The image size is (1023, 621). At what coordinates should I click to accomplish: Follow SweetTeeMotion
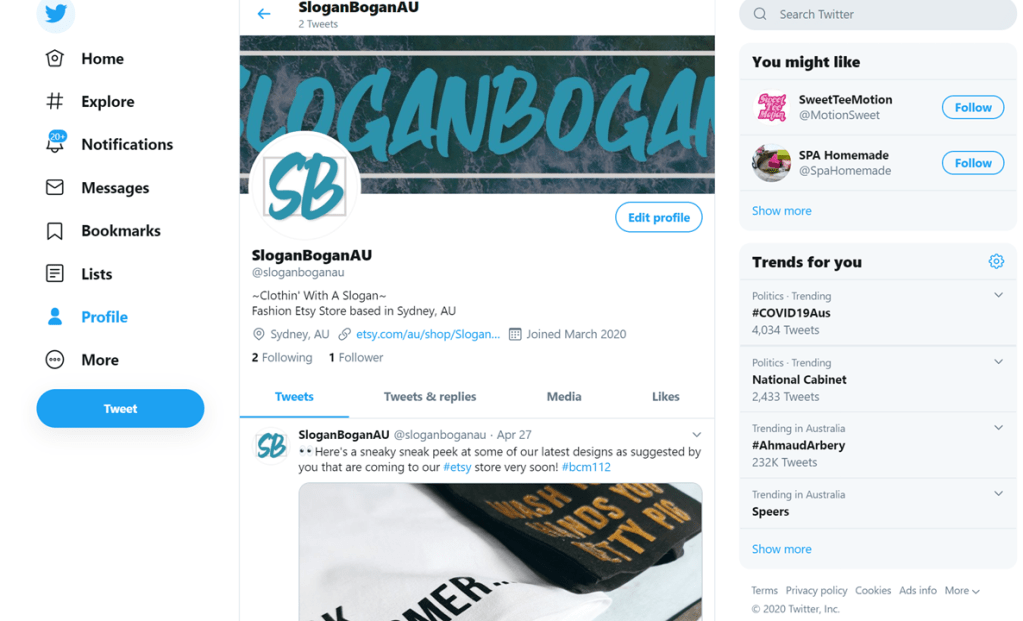973,108
